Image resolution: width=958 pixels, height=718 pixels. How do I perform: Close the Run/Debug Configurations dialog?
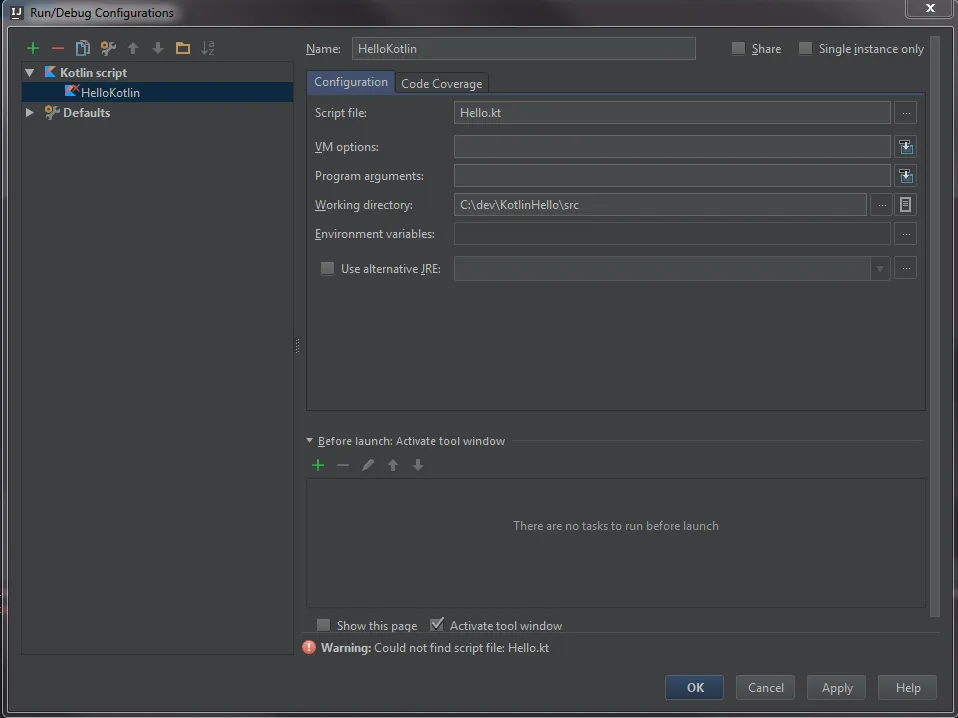click(930, 8)
